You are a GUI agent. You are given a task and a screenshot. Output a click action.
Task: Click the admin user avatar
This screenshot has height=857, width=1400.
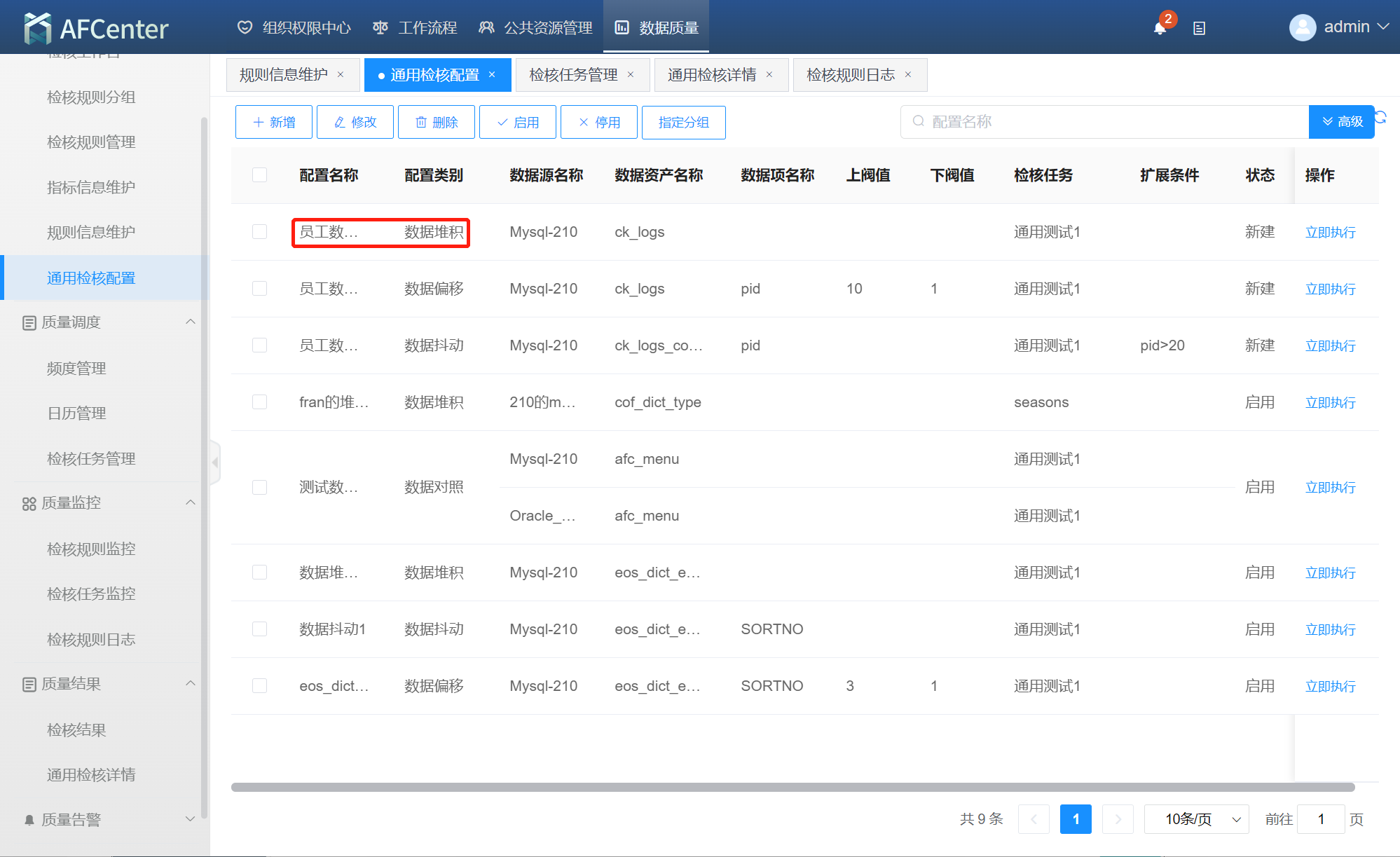click(x=1302, y=27)
